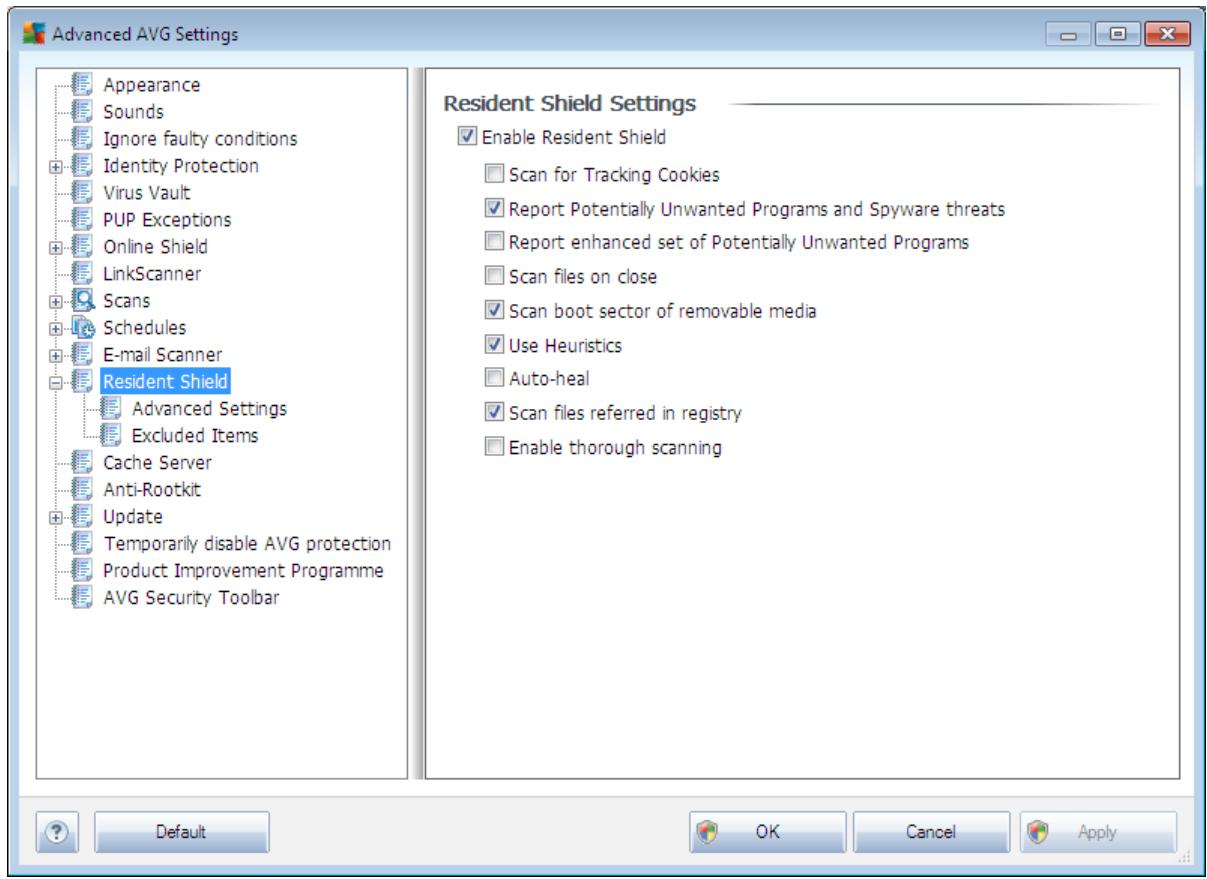
Task: Open Excluded Items under Resident Shield
Action: tap(197, 436)
